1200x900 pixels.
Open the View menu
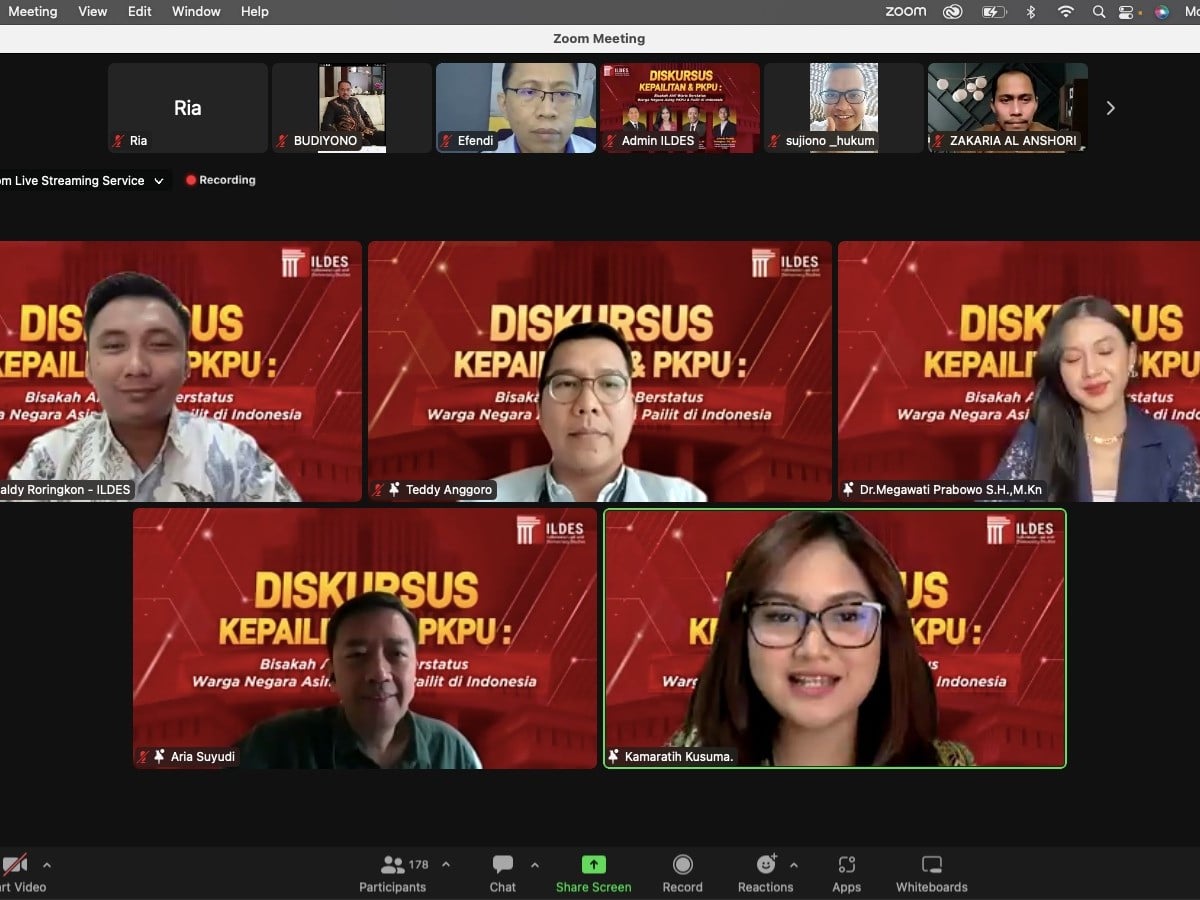click(92, 11)
